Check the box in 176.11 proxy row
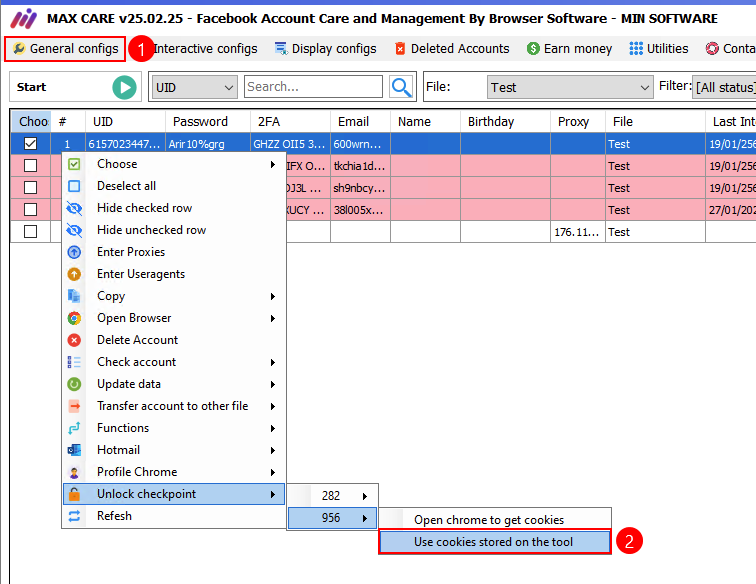The height and width of the screenshot is (584, 756). click(30, 232)
